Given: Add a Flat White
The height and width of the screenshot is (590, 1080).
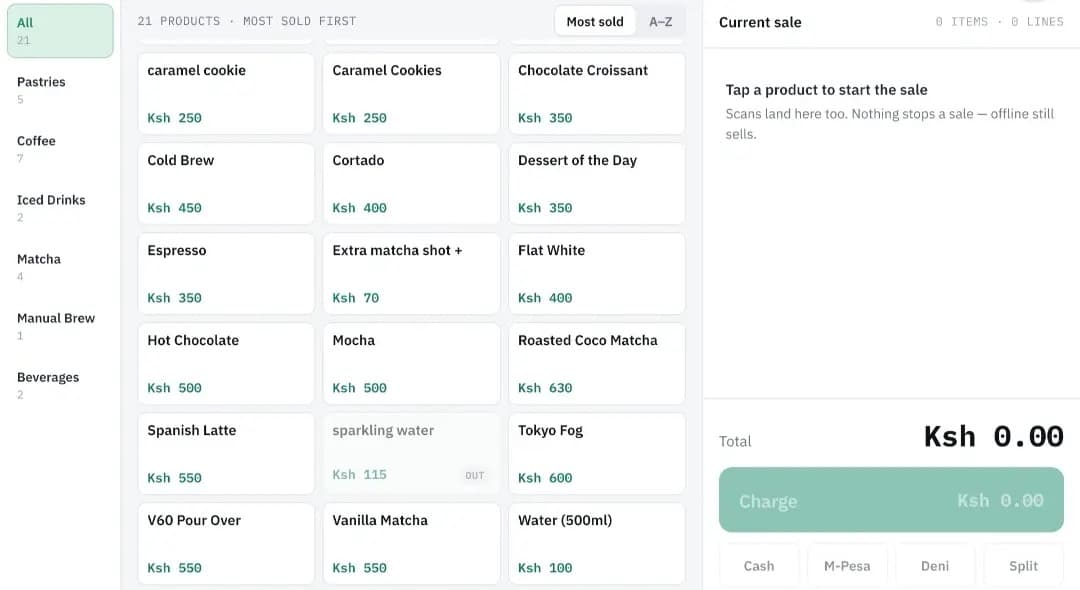Looking at the screenshot, I should click(x=596, y=274).
